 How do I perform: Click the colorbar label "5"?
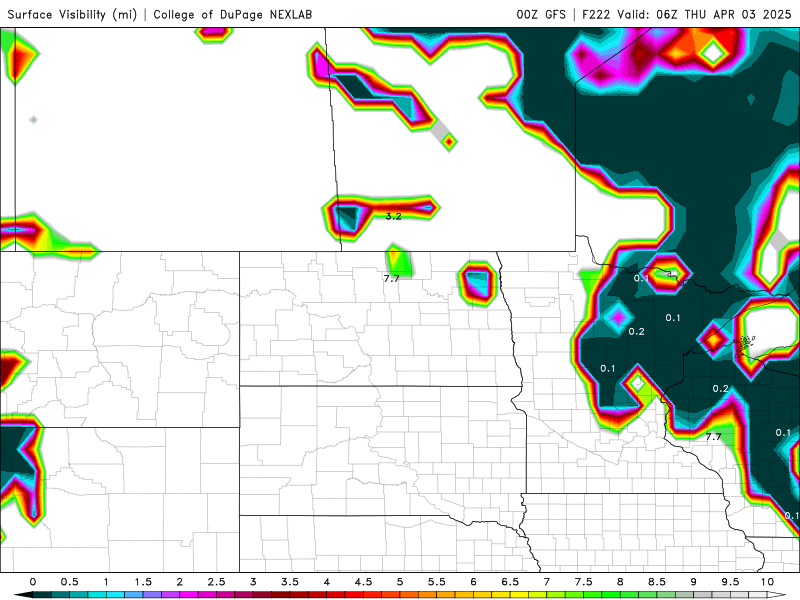click(400, 582)
